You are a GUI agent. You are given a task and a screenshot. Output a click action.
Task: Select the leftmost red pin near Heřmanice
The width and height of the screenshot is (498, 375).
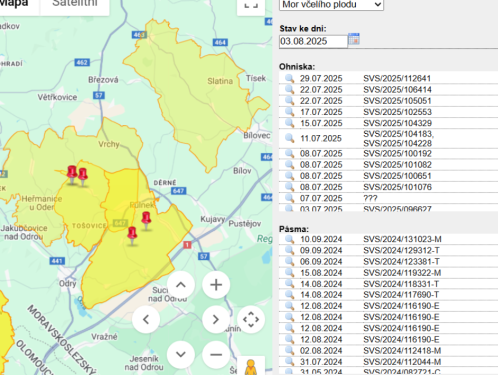coord(72,175)
